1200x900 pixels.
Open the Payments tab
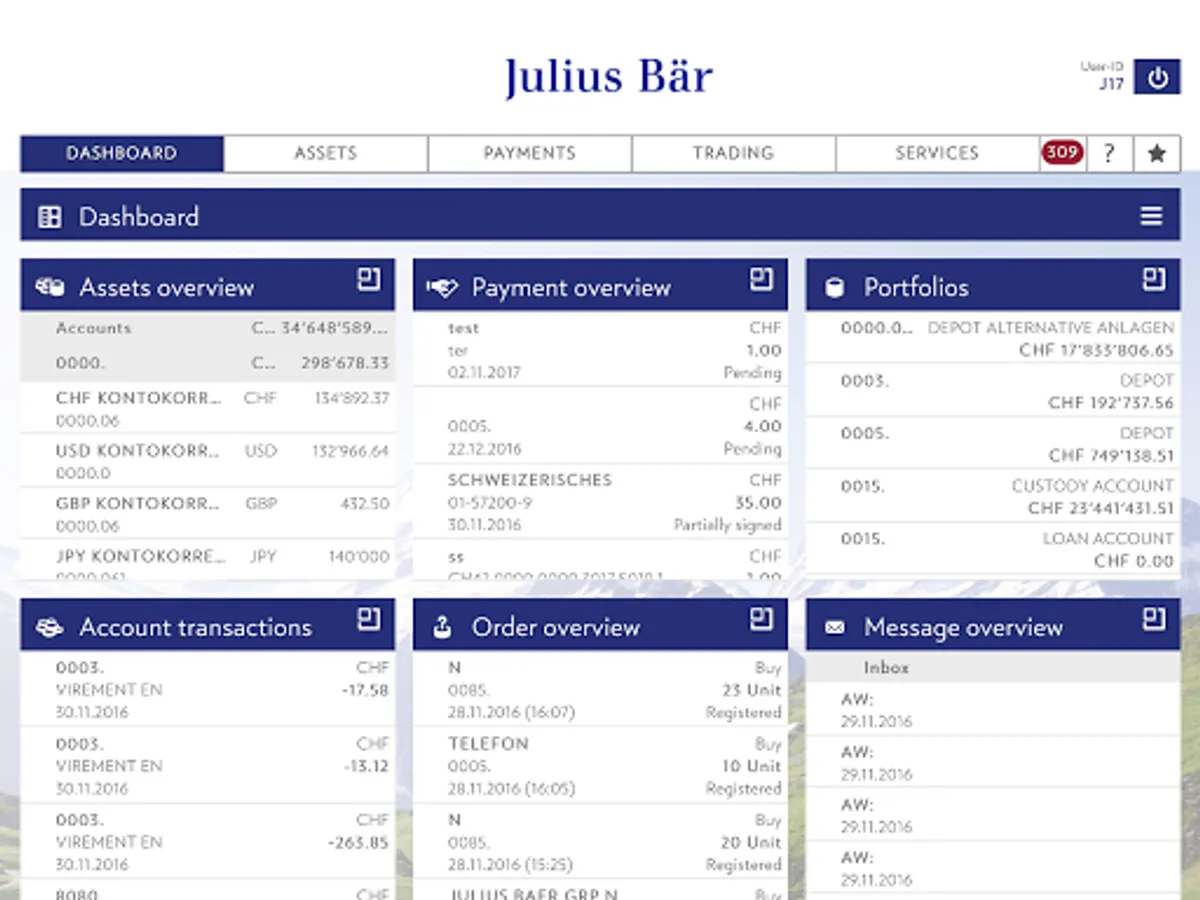[530, 154]
